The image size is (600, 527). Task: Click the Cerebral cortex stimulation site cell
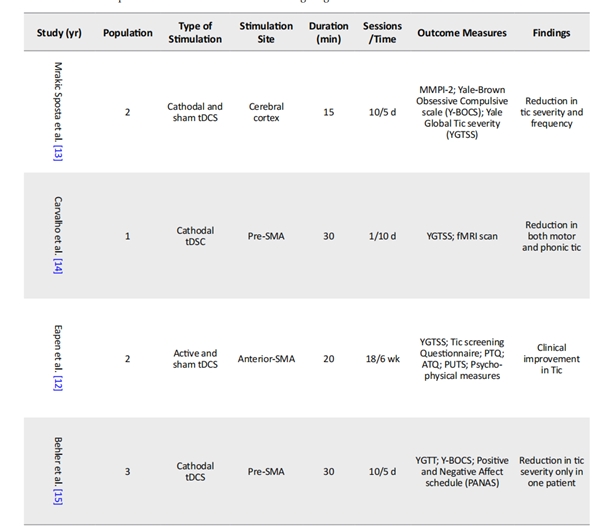click(x=266, y=112)
